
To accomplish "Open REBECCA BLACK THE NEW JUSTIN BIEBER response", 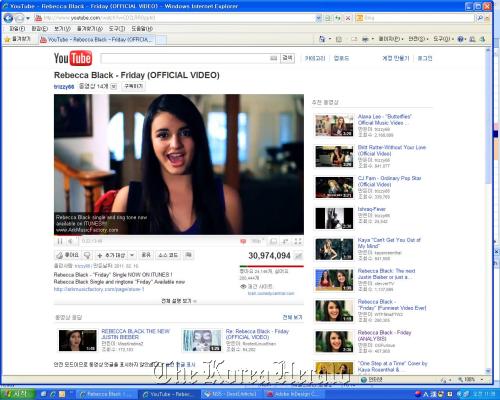I will point(135,334).
